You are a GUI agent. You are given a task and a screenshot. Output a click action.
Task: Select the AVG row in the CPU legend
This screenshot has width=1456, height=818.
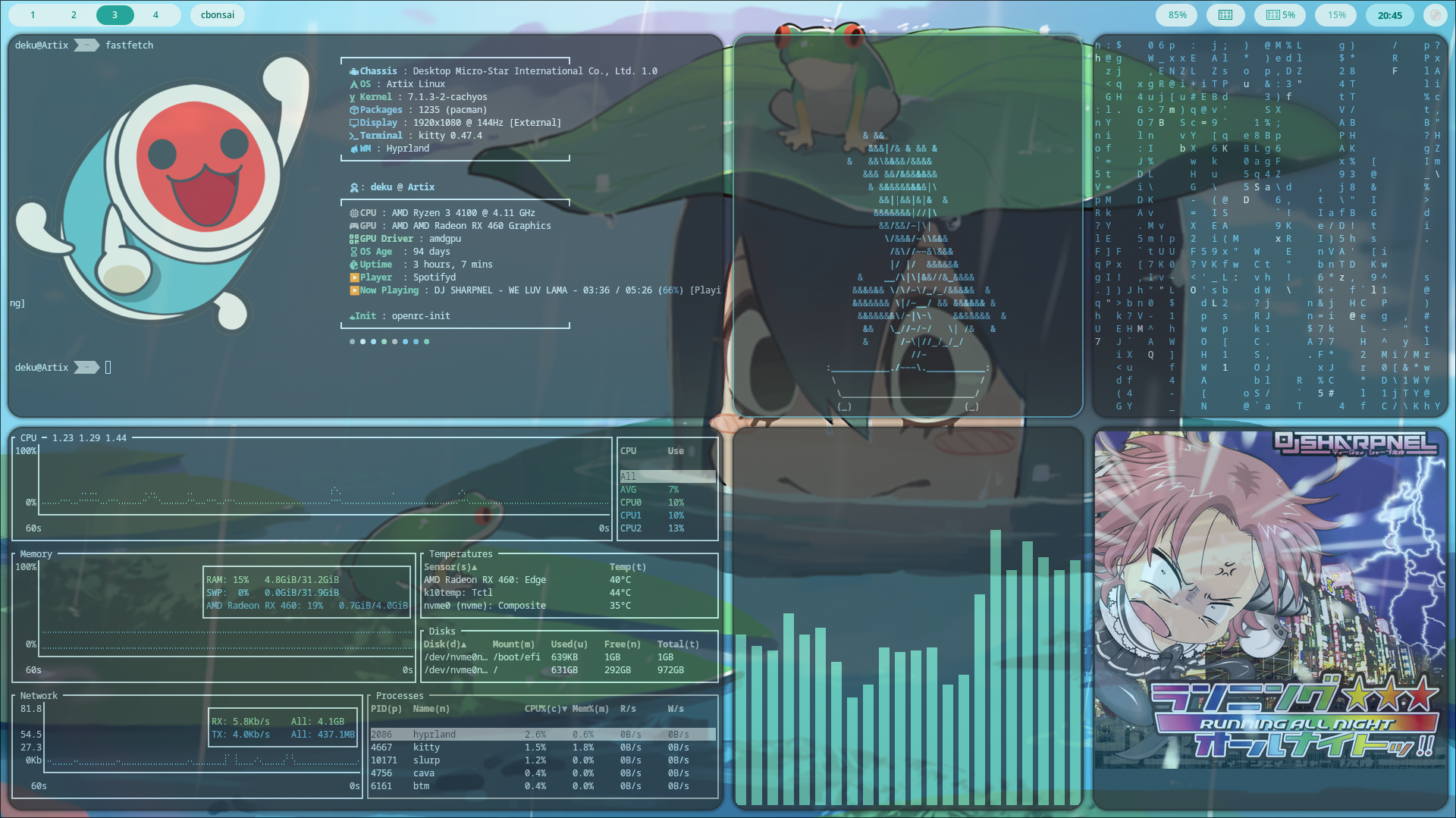667,490
